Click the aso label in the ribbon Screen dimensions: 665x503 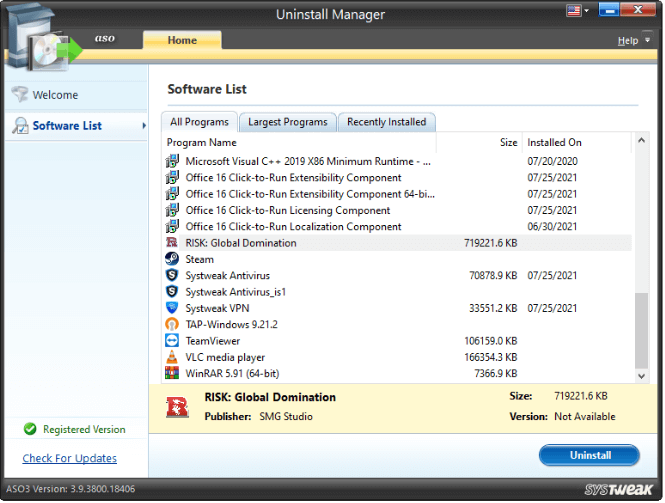(105, 38)
